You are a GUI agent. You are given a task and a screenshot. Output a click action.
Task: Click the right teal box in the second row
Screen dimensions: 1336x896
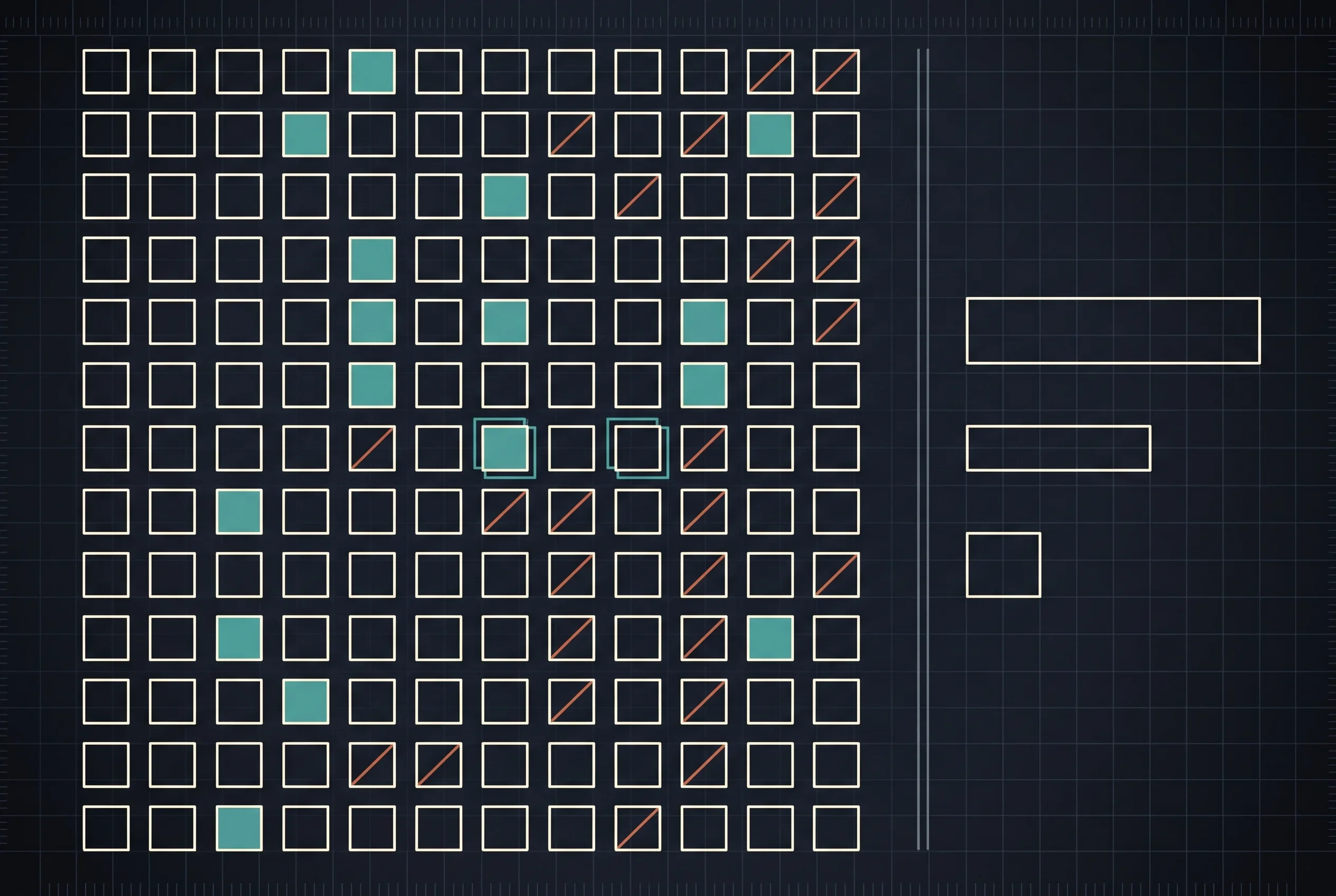(x=770, y=134)
